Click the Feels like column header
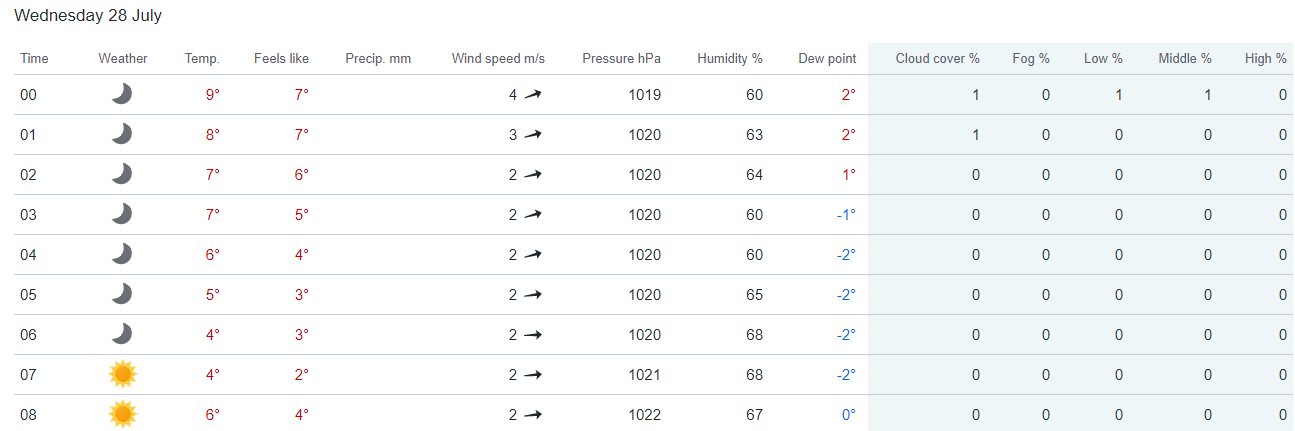1295x431 pixels. pos(281,59)
